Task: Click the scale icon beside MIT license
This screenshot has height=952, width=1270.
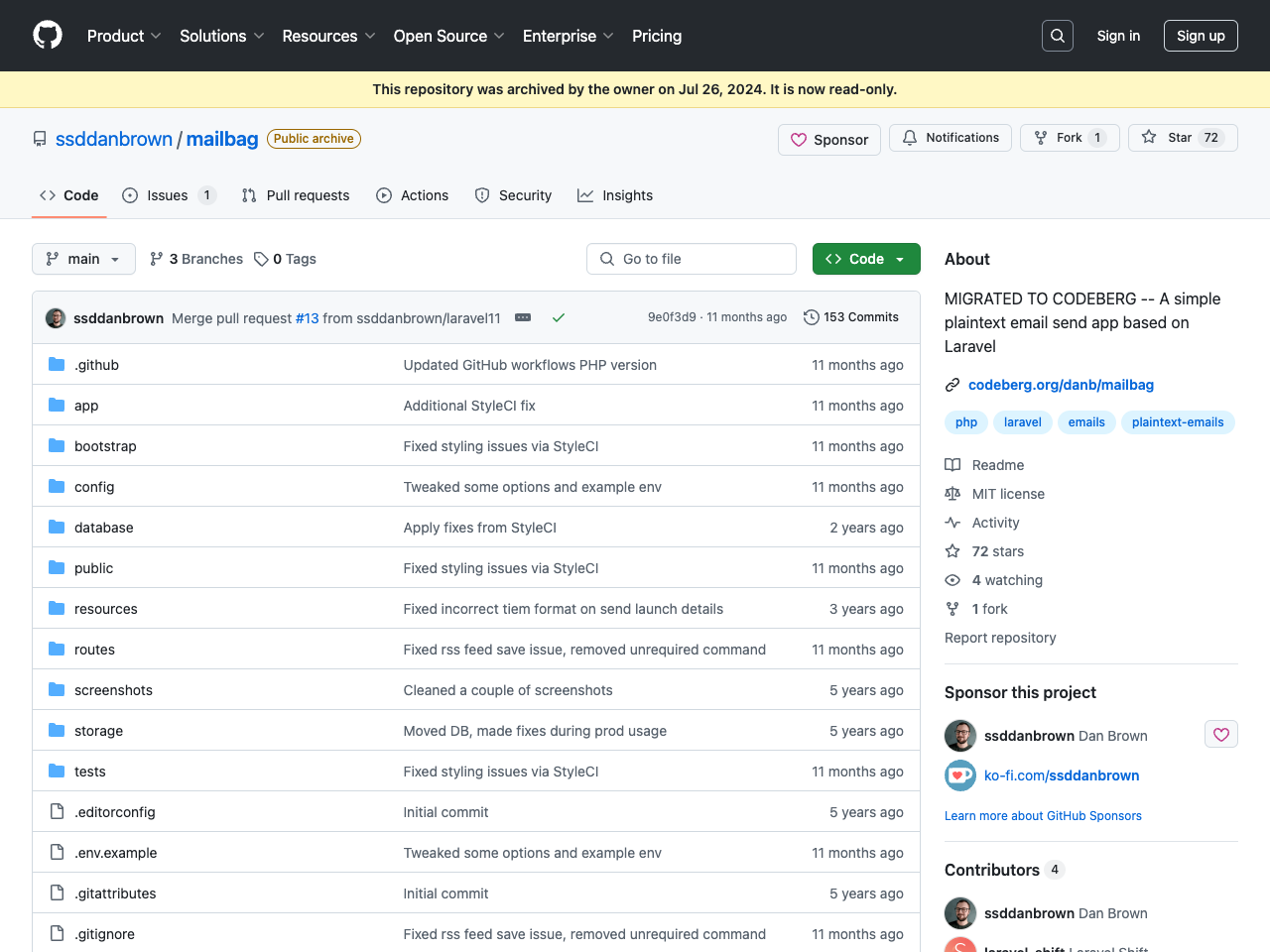Action: pyautogui.click(x=952, y=494)
